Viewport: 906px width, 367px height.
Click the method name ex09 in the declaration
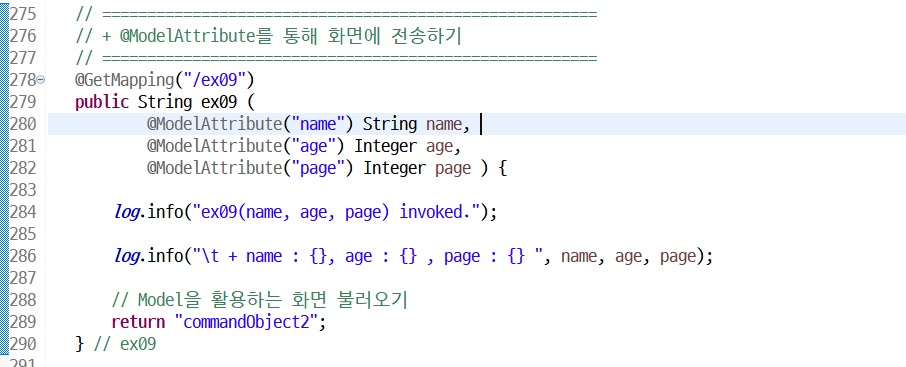(218, 102)
